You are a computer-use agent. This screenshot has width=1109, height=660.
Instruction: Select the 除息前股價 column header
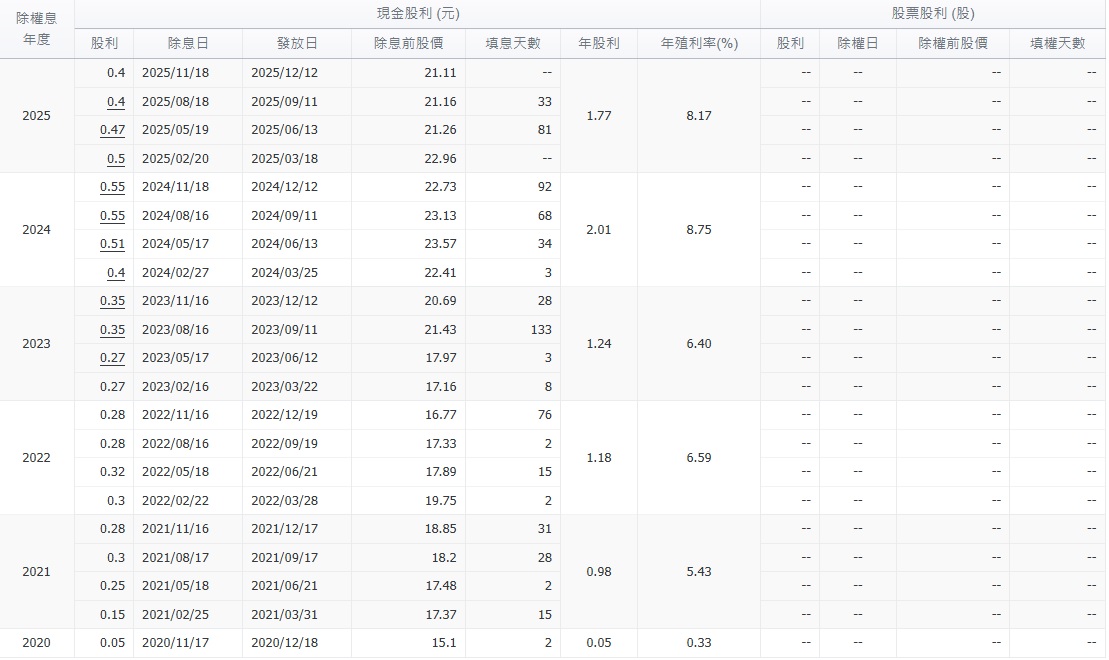tap(408, 44)
